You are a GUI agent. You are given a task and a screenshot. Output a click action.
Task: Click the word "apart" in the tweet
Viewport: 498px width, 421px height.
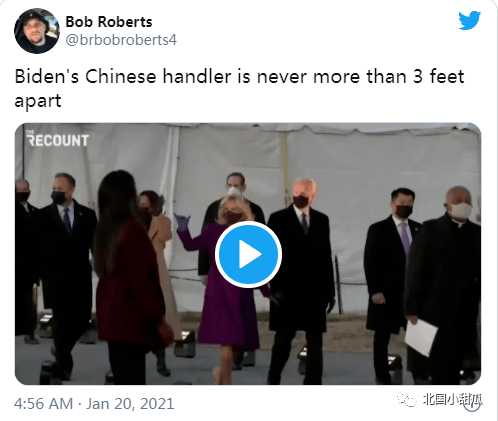tap(38, 101)
